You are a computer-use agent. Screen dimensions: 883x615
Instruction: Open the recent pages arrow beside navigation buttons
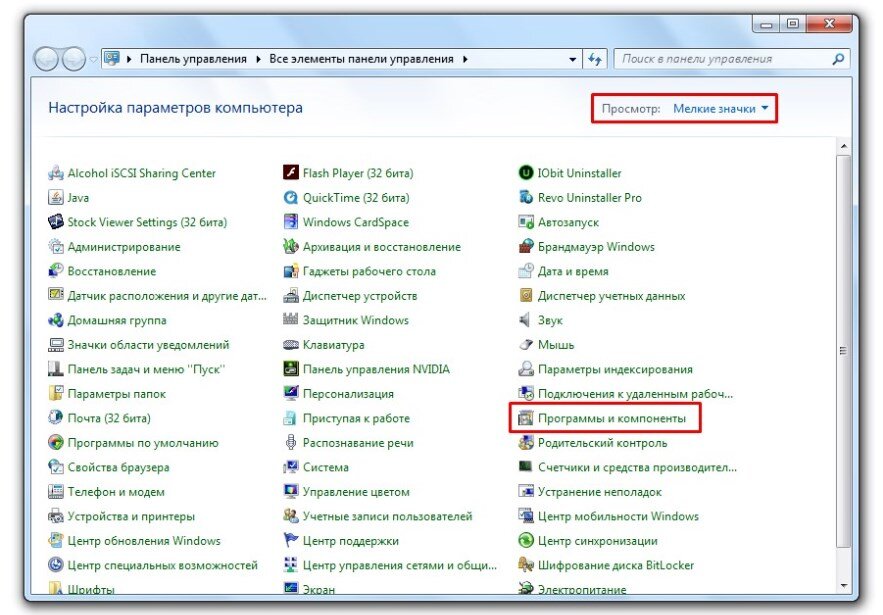(93, 59)
